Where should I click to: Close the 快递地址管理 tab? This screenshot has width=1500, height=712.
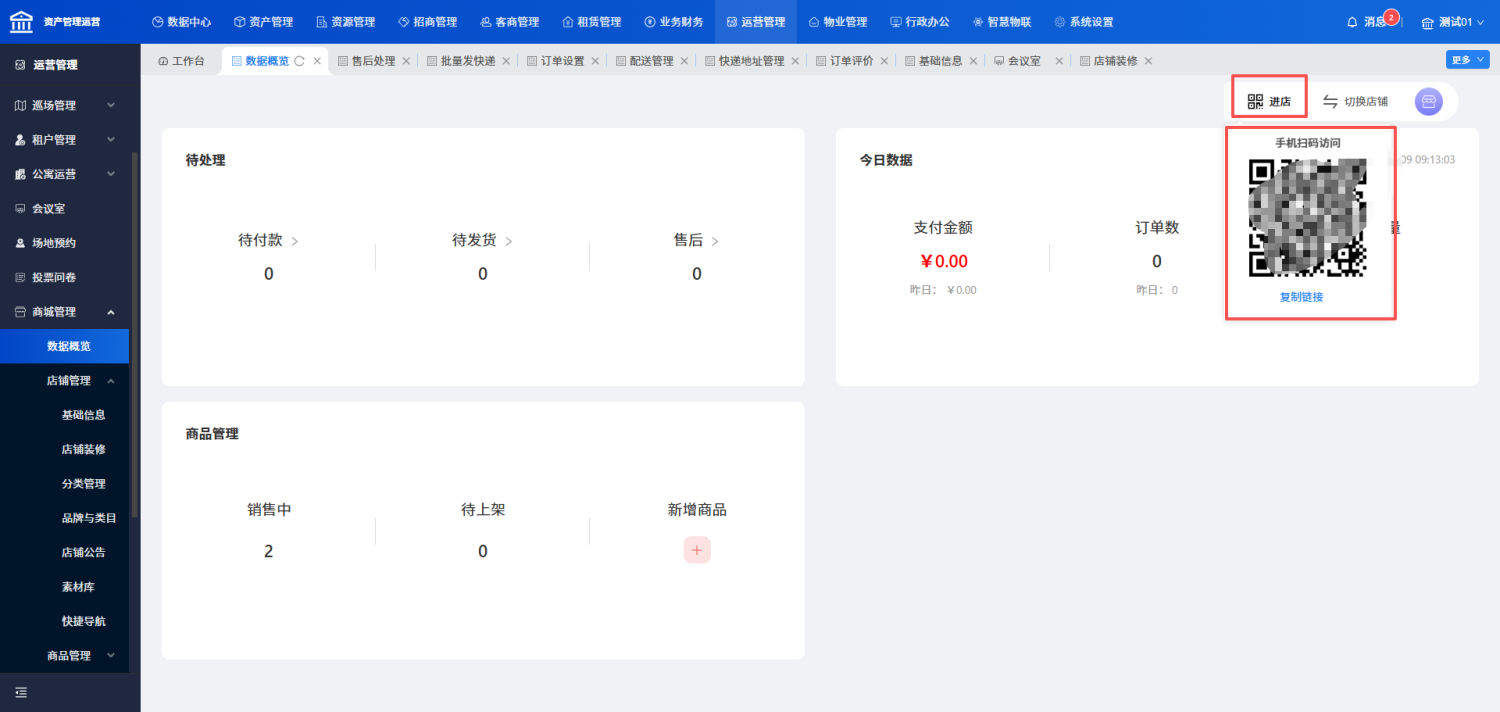795,61
